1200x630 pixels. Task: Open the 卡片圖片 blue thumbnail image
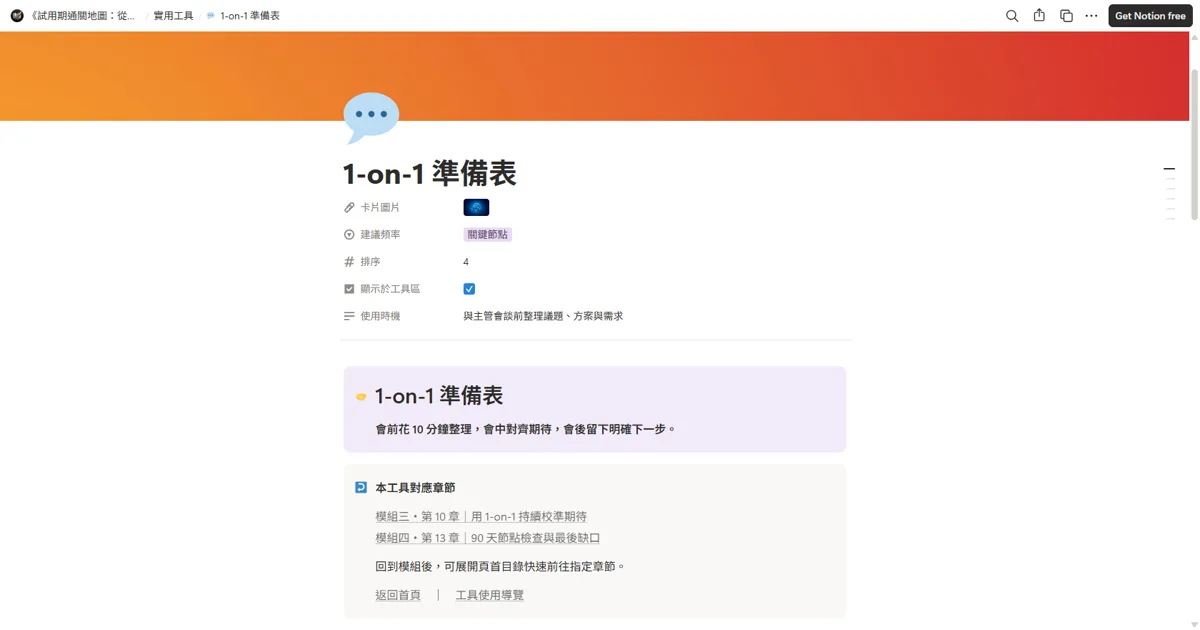pyautogui.click(x=476, y=207)
